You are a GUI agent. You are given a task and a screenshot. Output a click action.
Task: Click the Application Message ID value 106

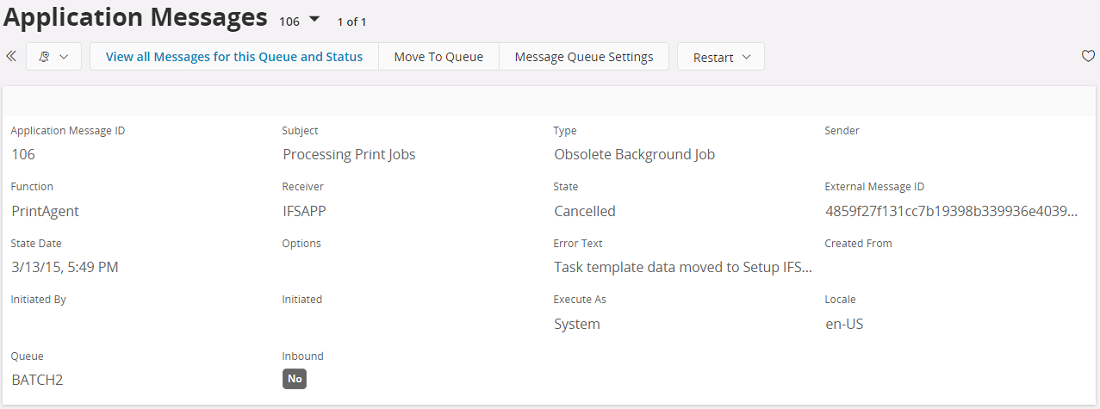(x=24, y=154)
